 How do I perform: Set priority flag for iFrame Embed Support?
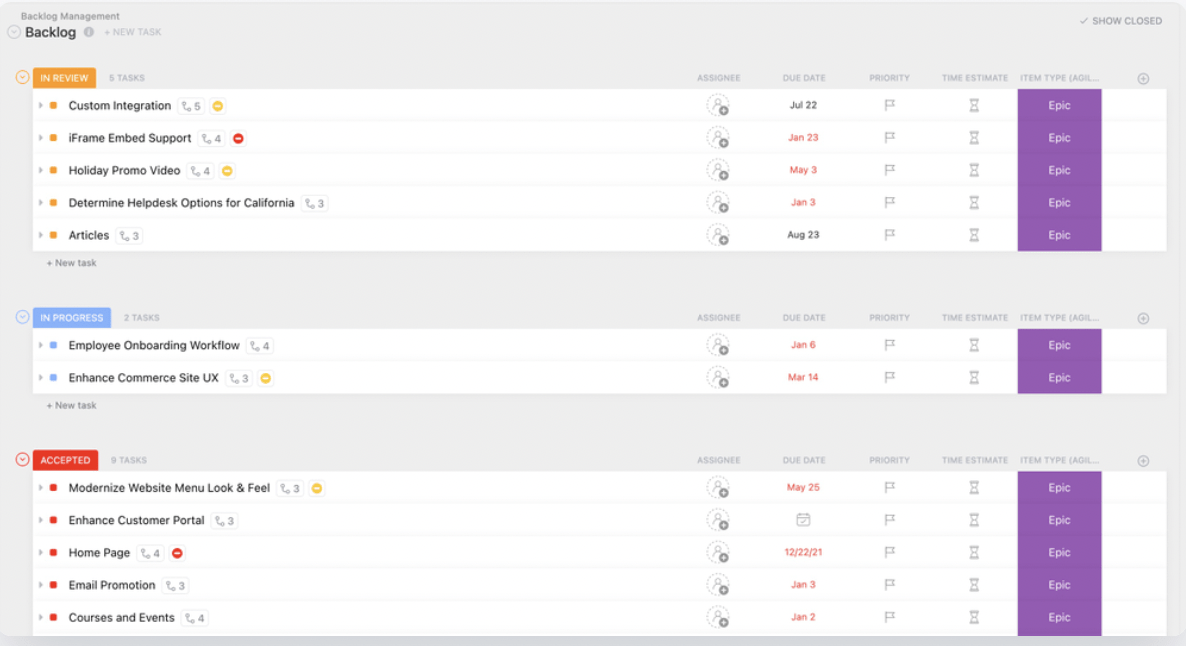890,138
